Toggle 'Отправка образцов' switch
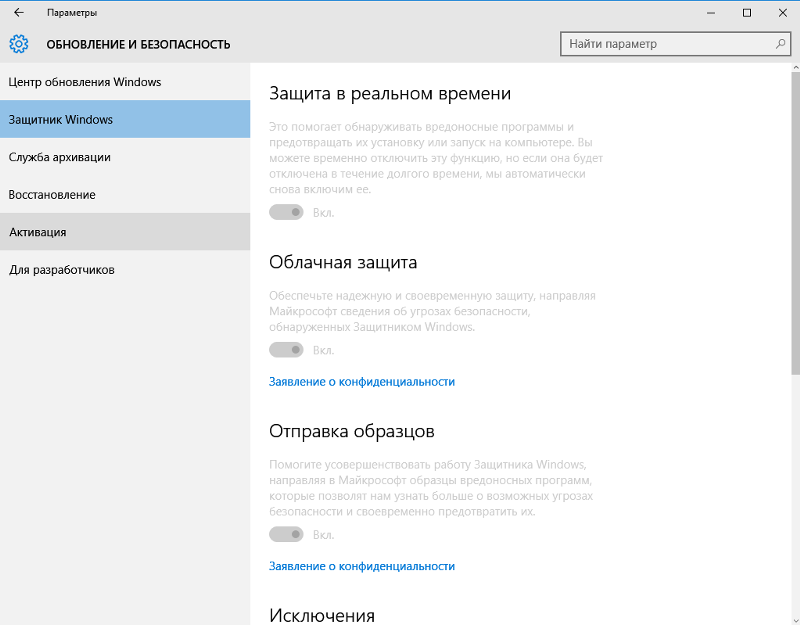This screenshot has width=800, height=625. tap(286, 535)
